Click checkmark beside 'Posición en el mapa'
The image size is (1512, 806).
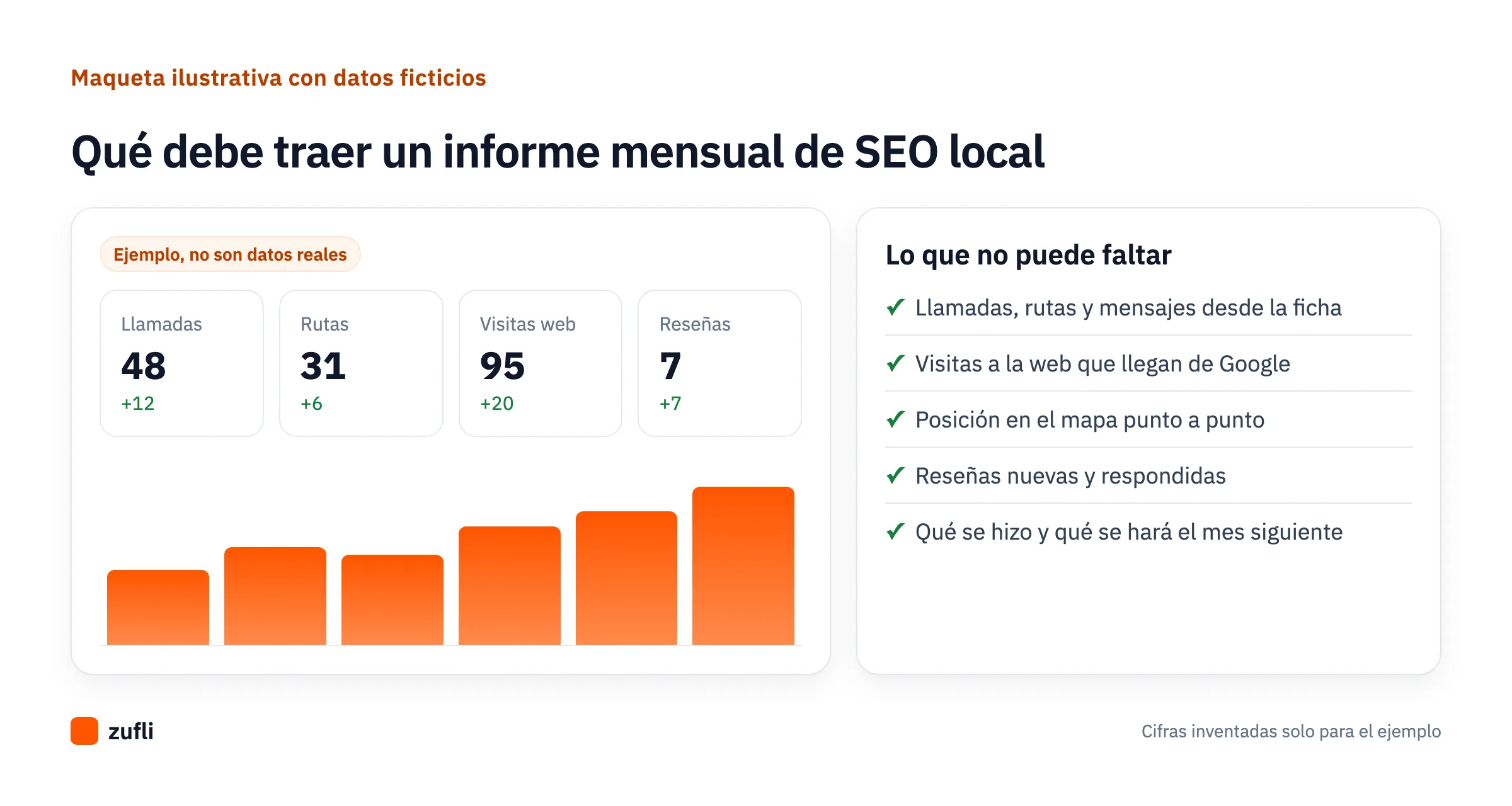tap(895, 419)
